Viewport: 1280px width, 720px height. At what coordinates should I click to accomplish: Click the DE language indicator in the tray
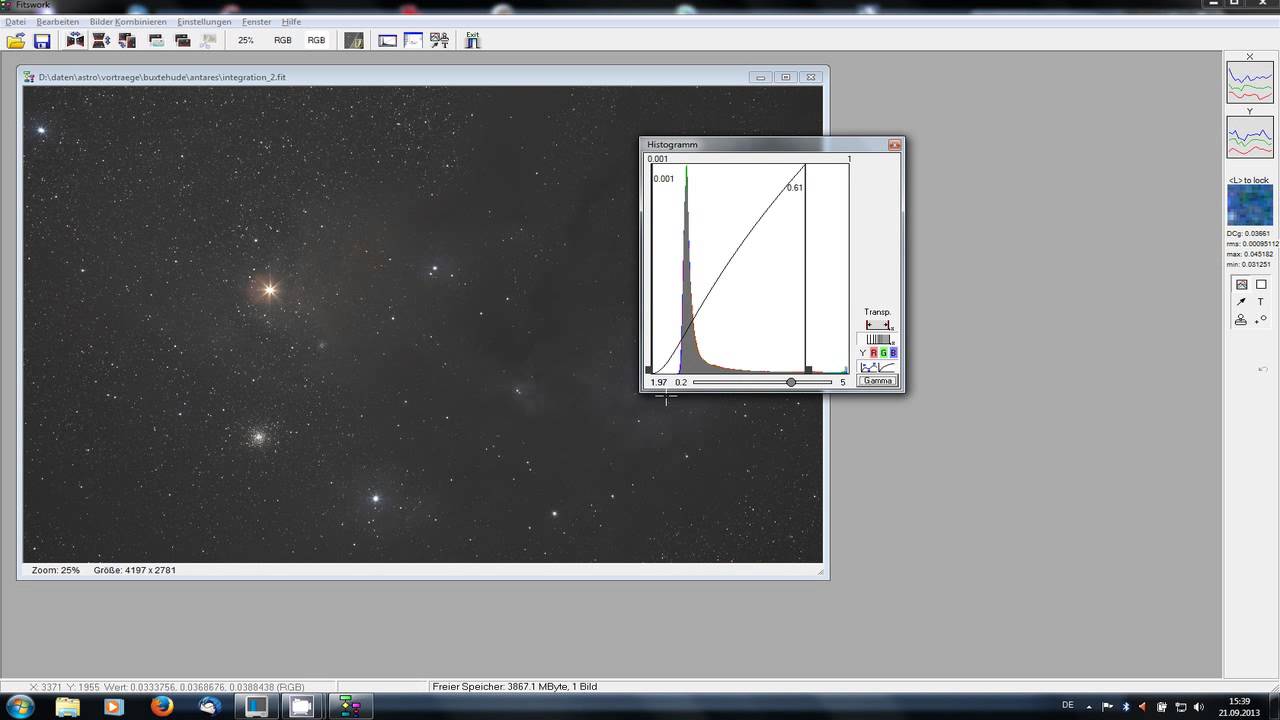click(1068, 705)
